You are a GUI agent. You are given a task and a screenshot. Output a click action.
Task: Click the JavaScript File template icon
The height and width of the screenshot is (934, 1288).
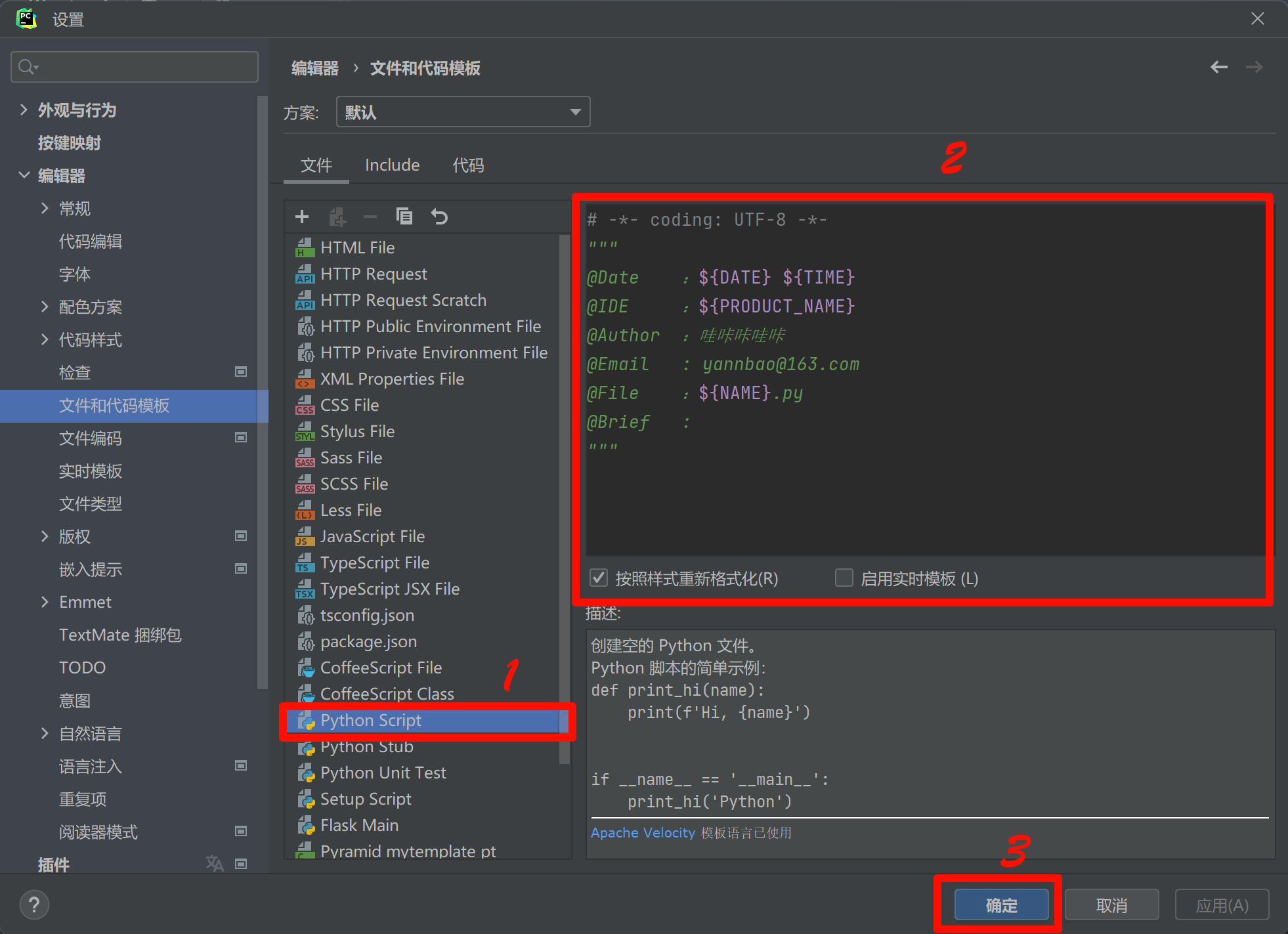[305, 537]
